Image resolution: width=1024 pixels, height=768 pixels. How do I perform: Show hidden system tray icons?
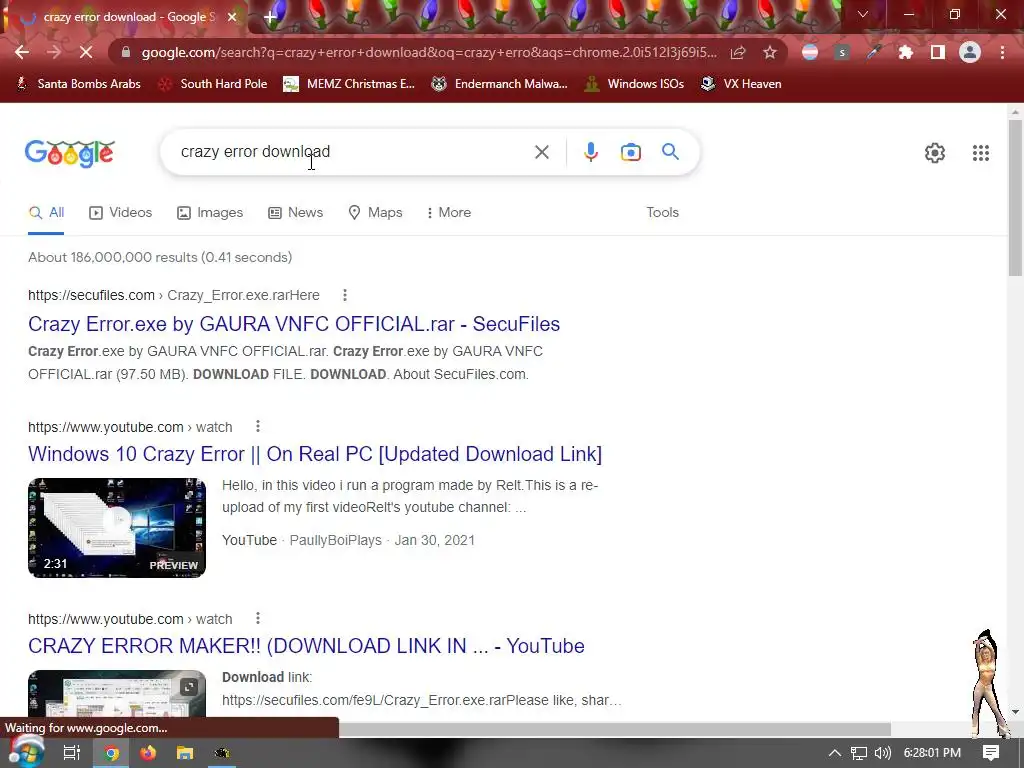coord(835,753)
